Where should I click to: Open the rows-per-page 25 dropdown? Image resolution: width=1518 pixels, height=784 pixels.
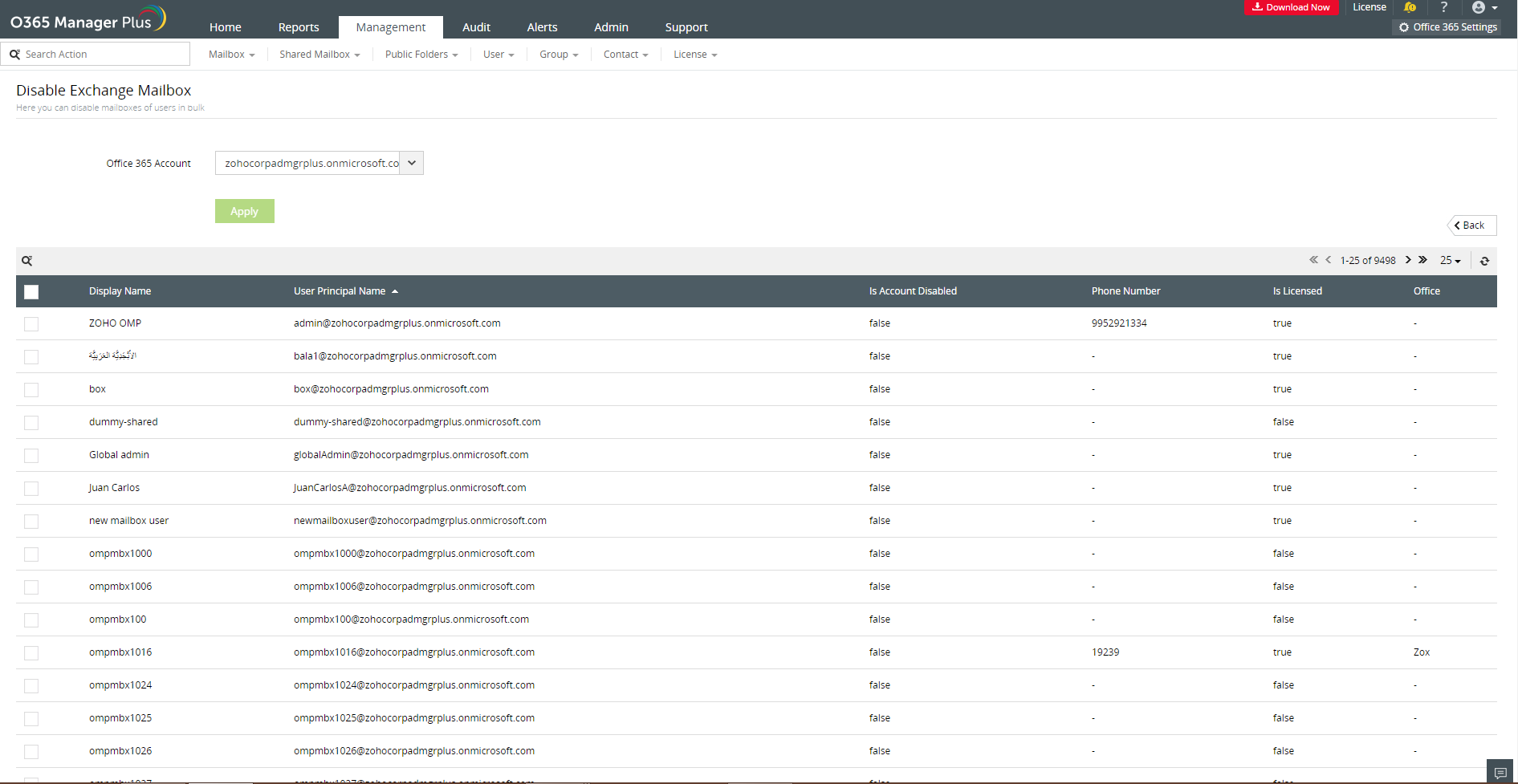click(1450, 260)
